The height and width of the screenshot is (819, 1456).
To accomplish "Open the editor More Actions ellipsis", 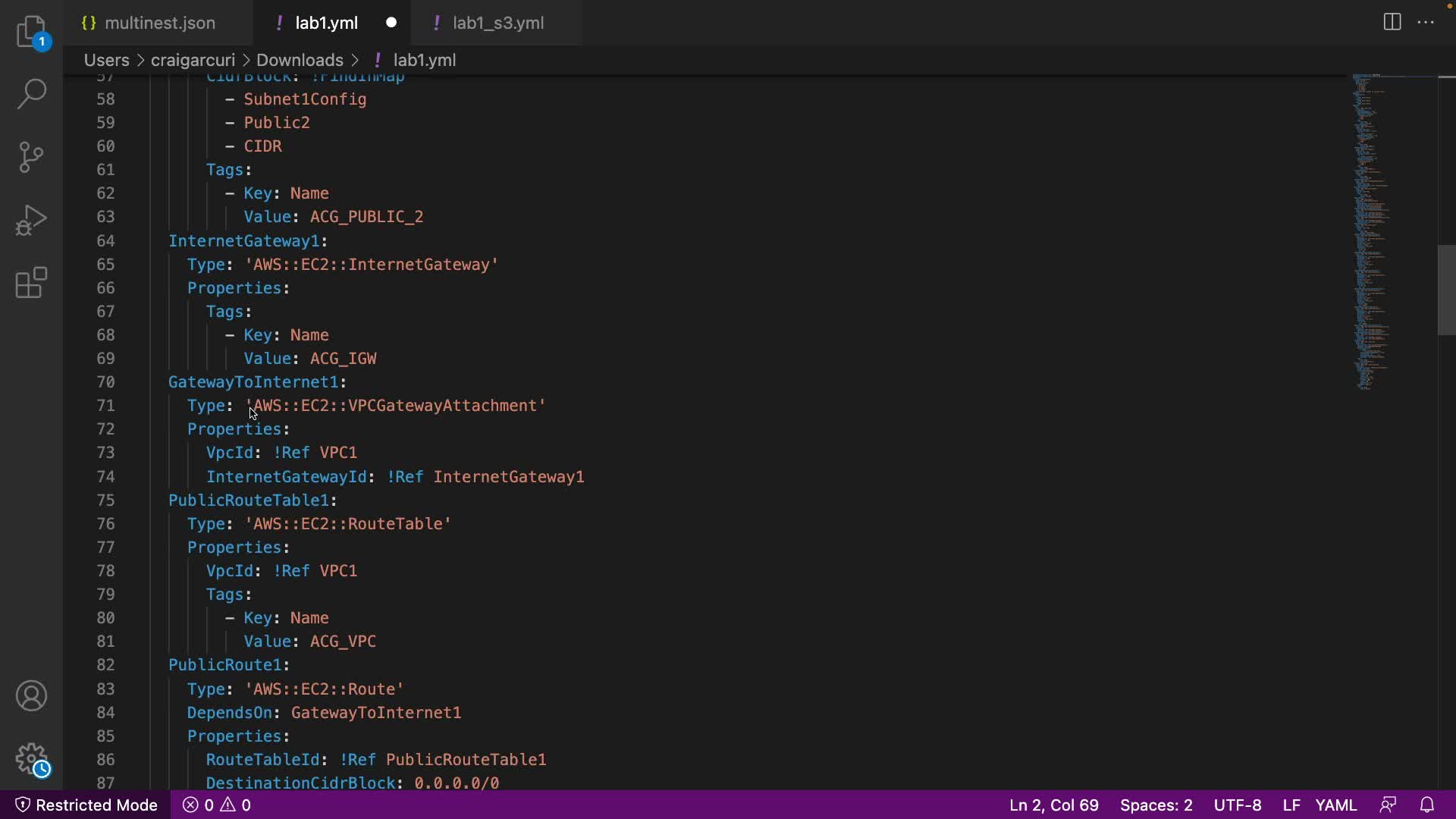I will pos(1426,22).
